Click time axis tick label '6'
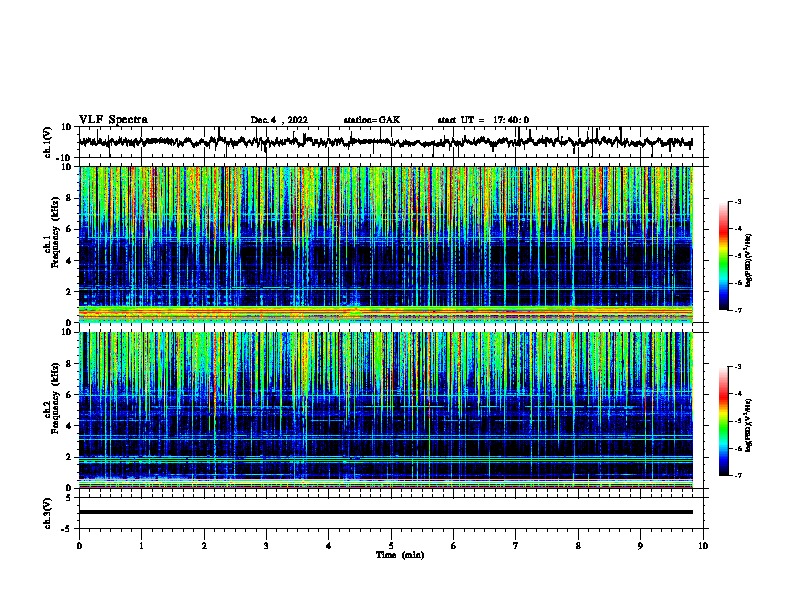The height and width of the screenshot is (612, 792). (x=453, y=546)
